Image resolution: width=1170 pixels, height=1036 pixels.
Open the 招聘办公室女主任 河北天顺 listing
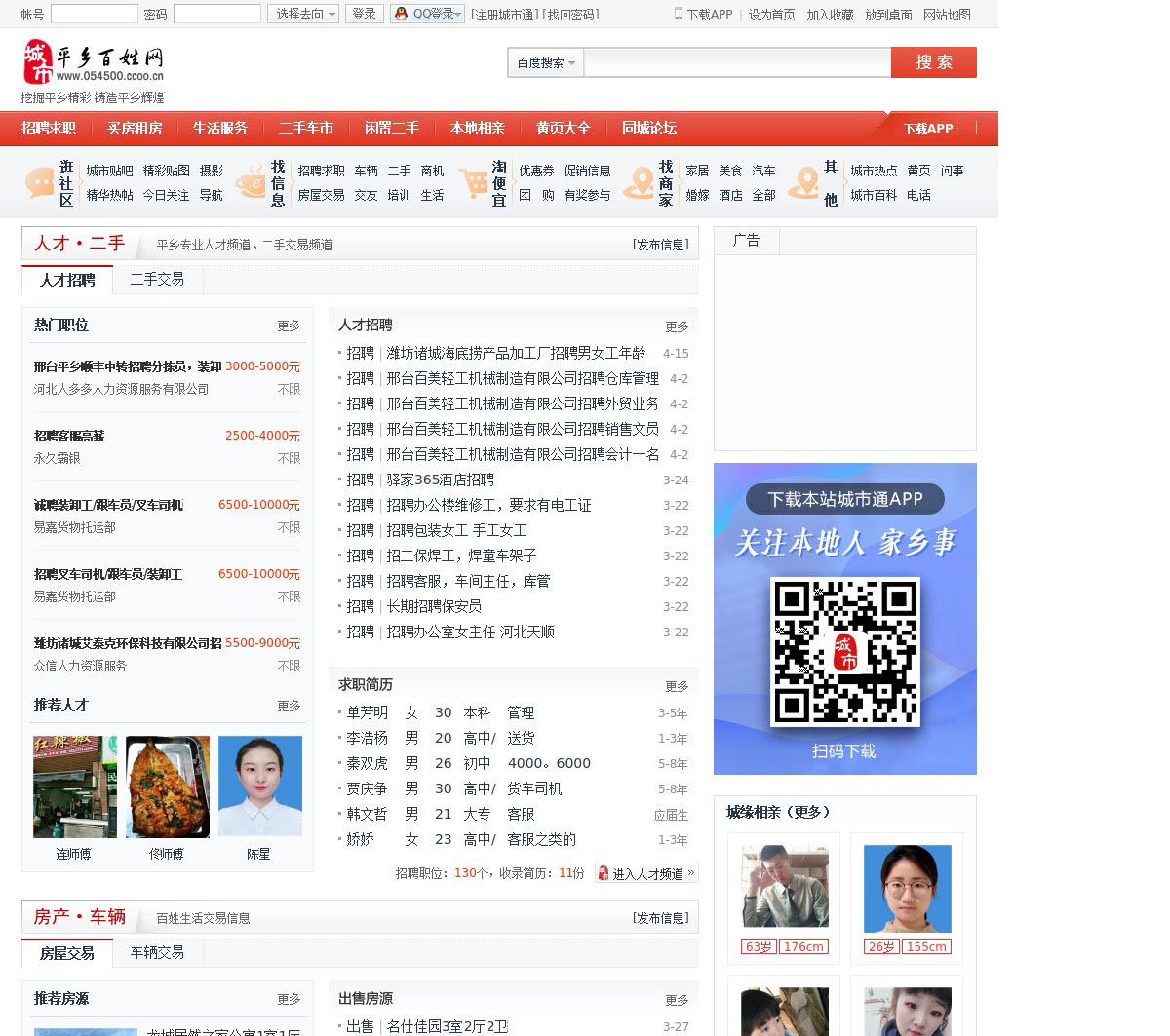tap(470, 632)
